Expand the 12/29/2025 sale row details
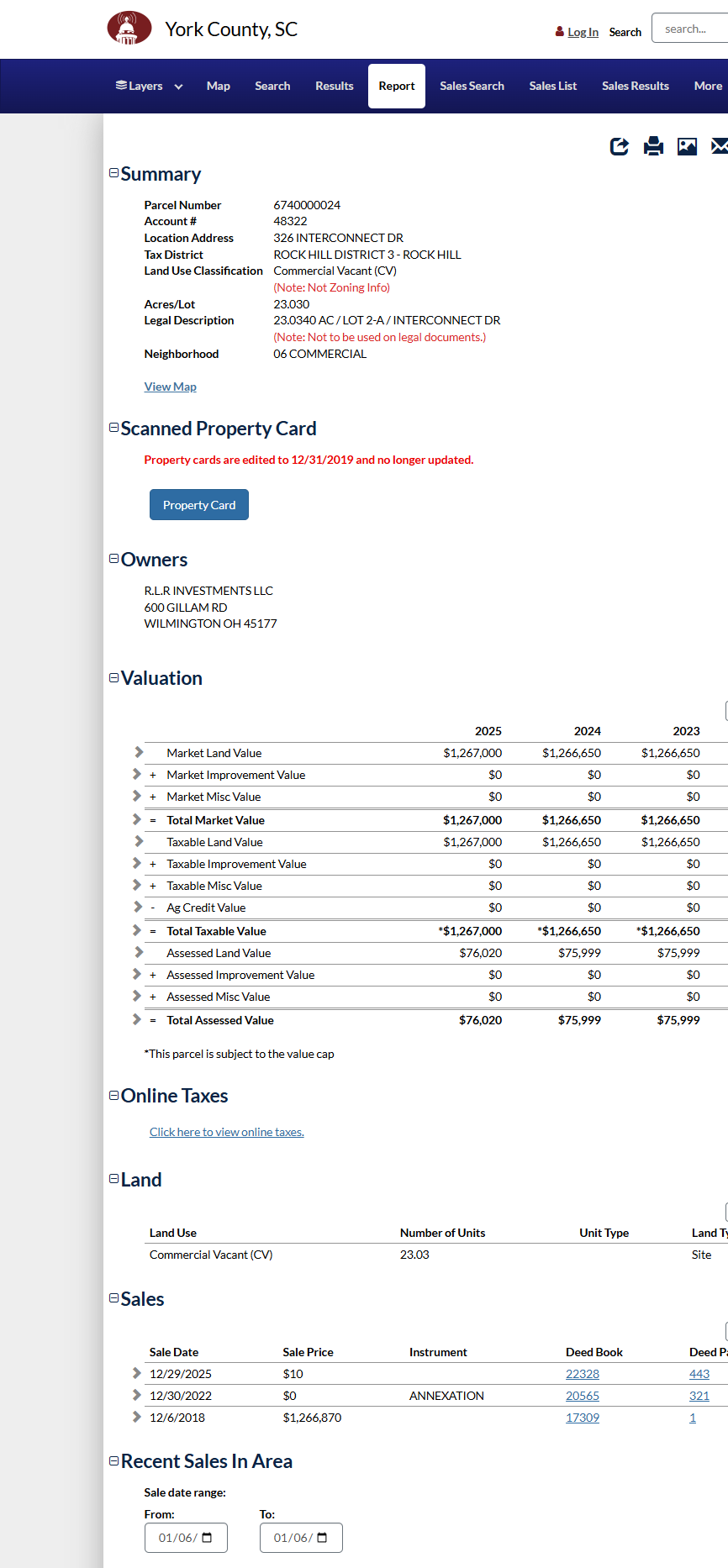Image resolution: width=728 pixels, height=1568 pixels. [x=137, y=1374]
